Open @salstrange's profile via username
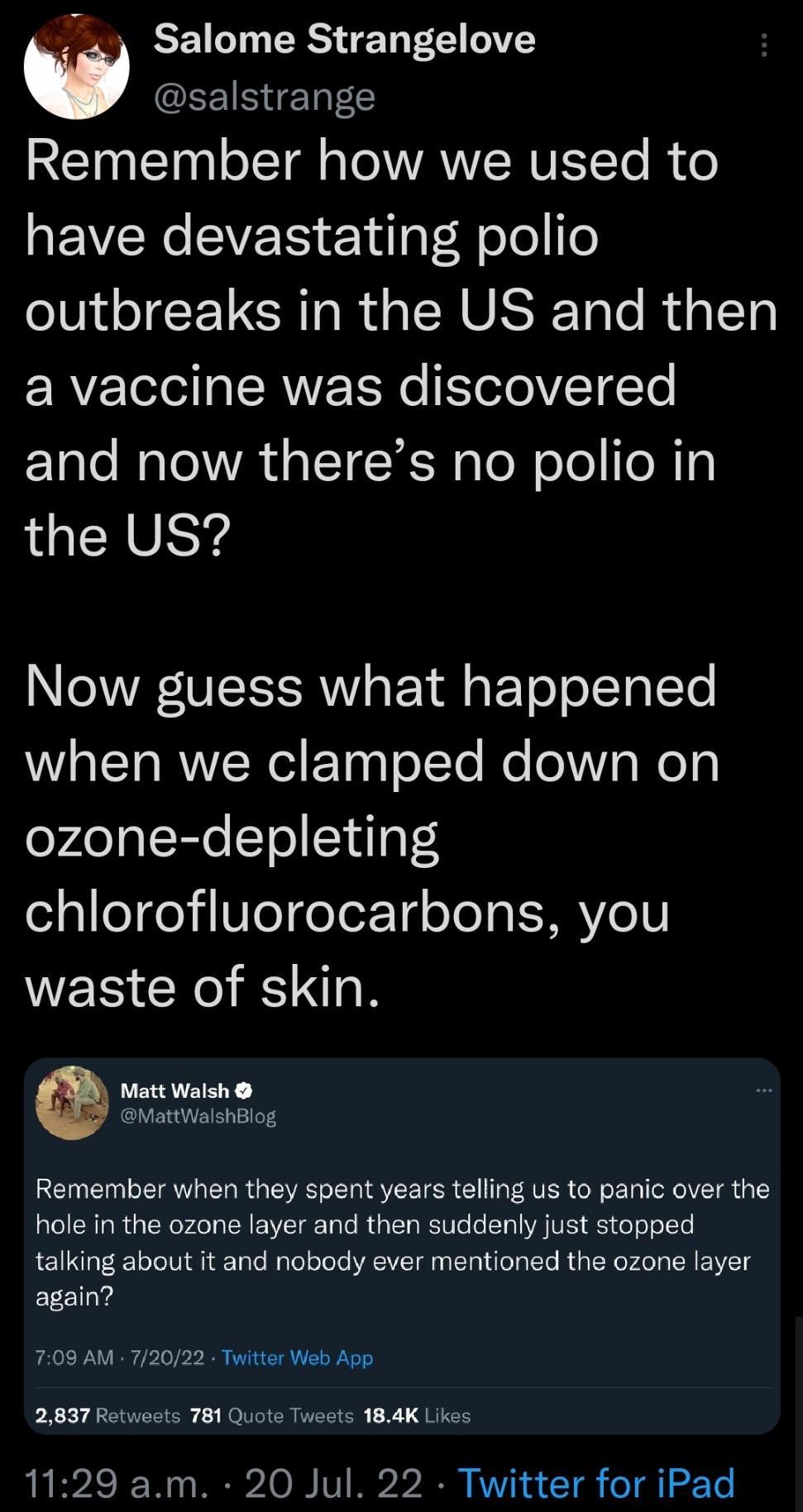803x1512 pixels. coord(263,97)
